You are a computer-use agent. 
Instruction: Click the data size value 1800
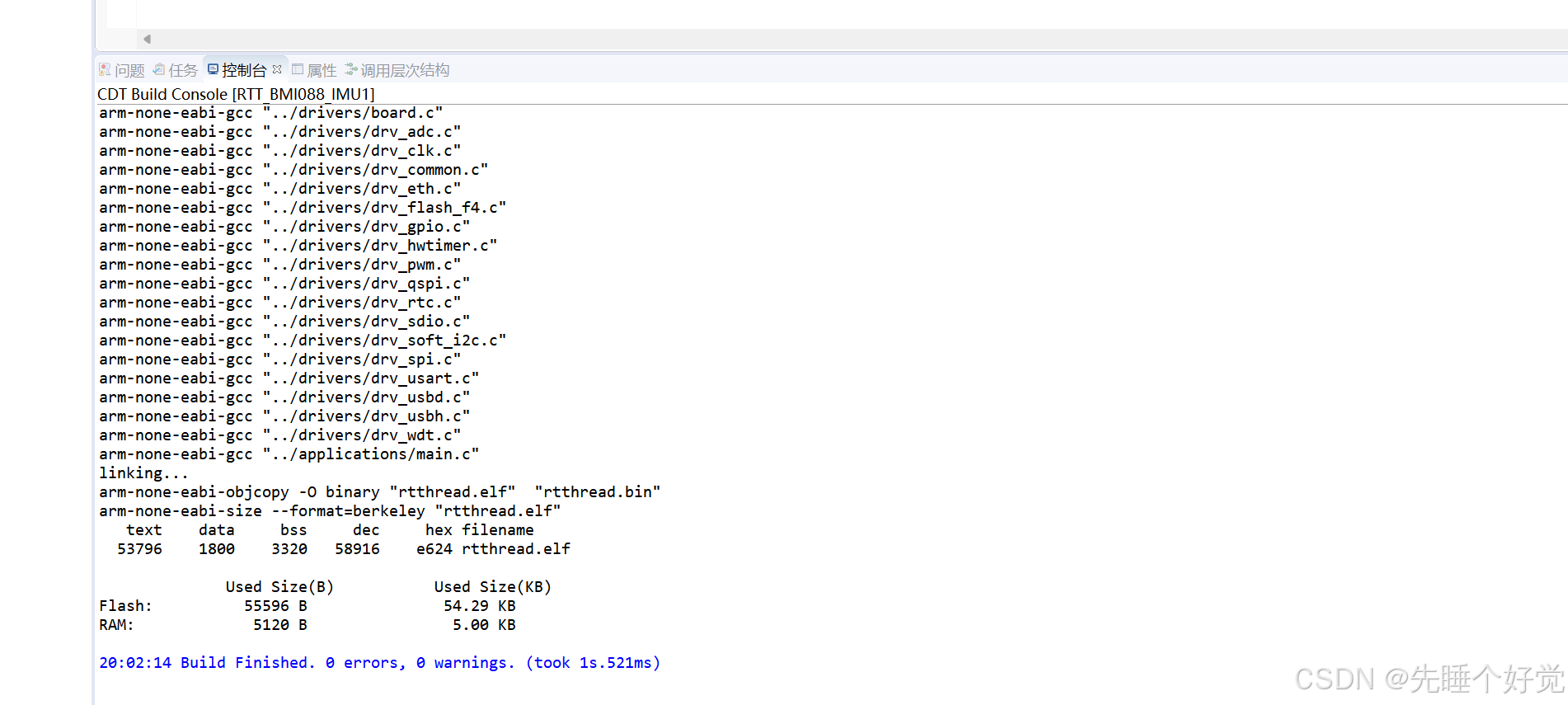[x=216, y=549]
